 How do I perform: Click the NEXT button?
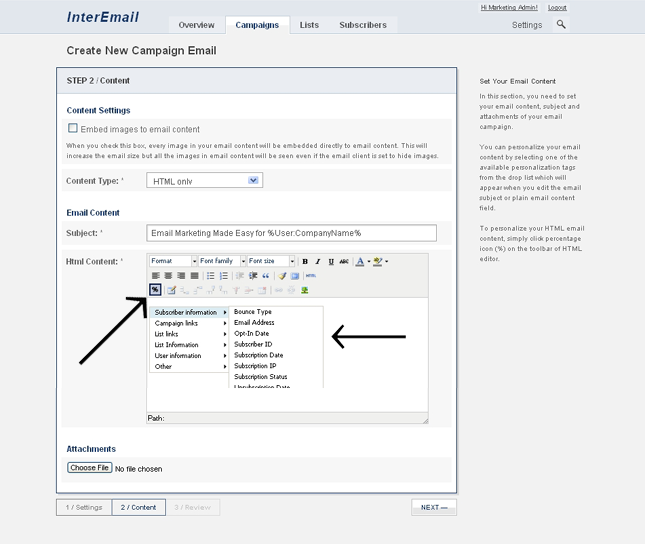pos(434,507)
